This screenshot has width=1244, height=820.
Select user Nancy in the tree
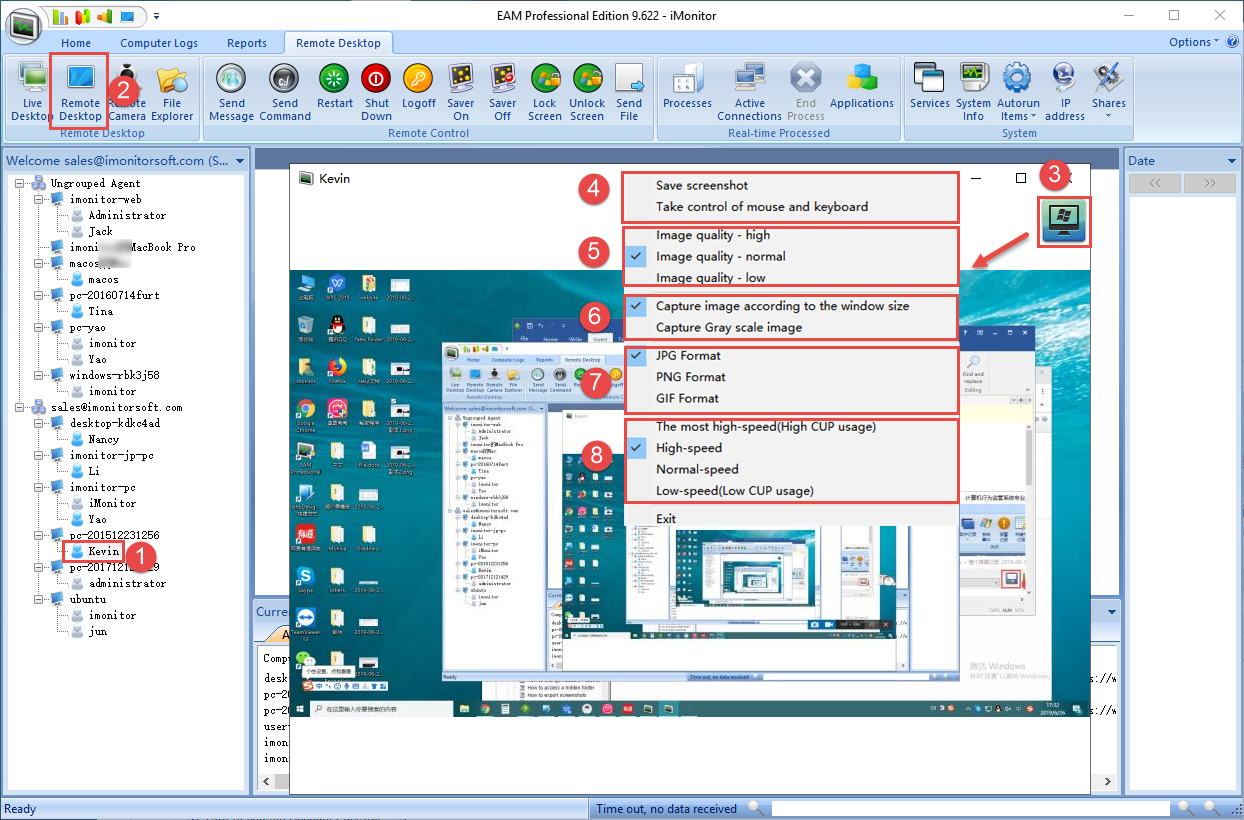pyautogui.click(x=103, y=439)
